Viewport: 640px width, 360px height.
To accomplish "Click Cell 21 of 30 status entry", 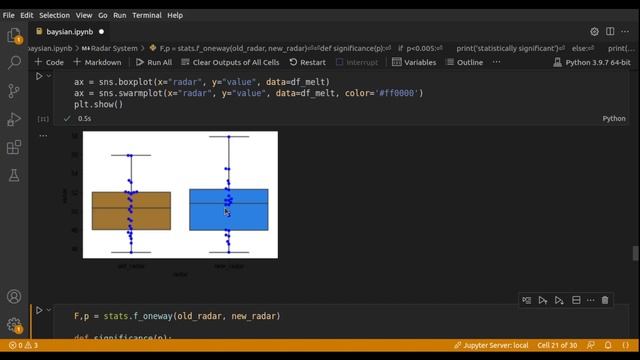I will [x=557, y=345].
